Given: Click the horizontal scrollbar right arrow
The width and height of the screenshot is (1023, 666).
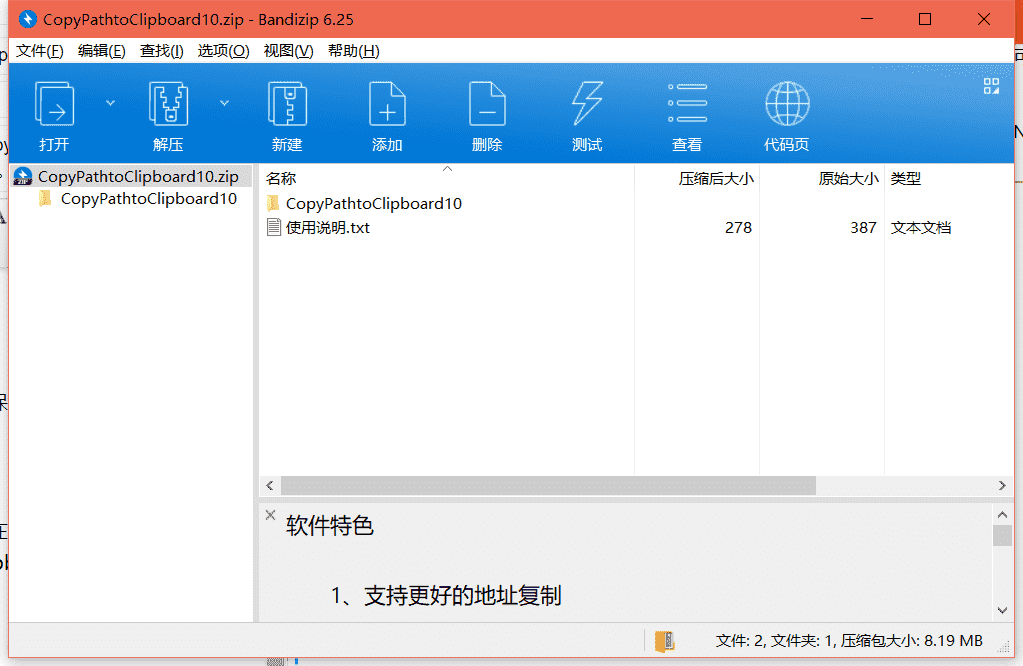Looking at the screenshot, I should [1002, 485].
